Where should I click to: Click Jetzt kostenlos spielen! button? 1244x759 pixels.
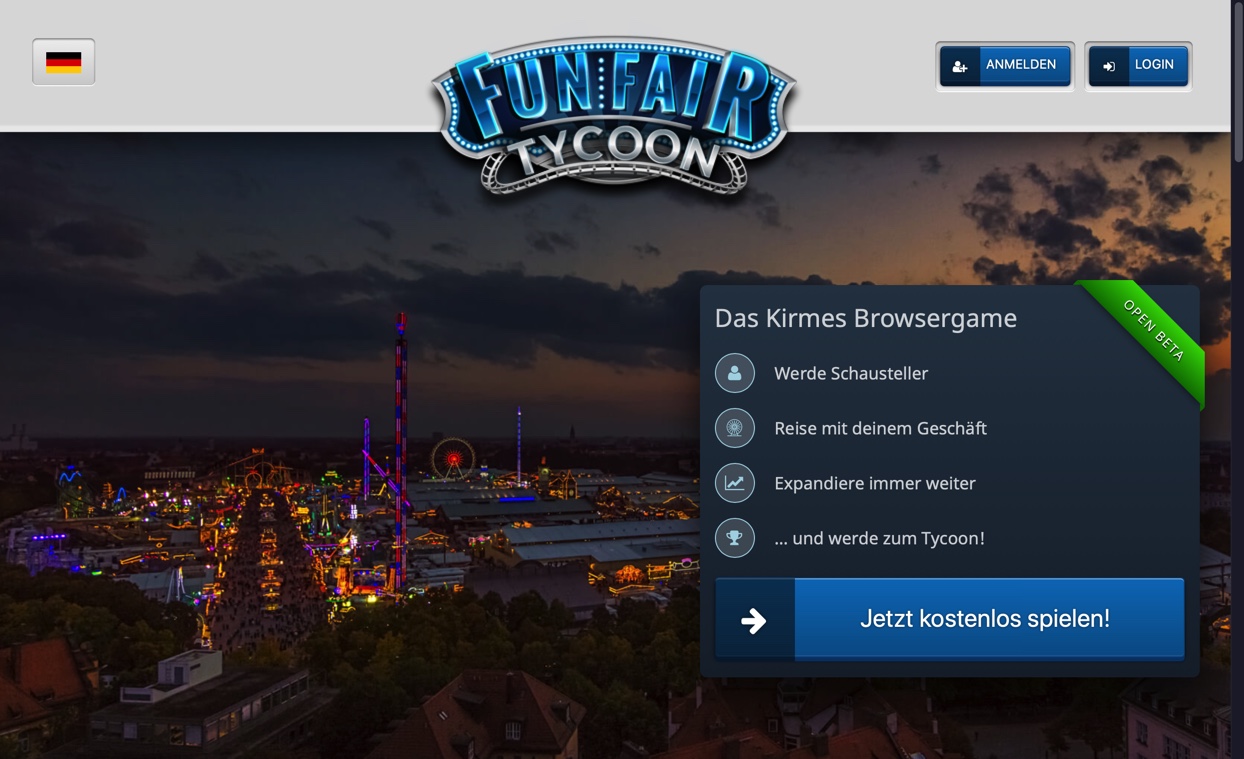949,619
